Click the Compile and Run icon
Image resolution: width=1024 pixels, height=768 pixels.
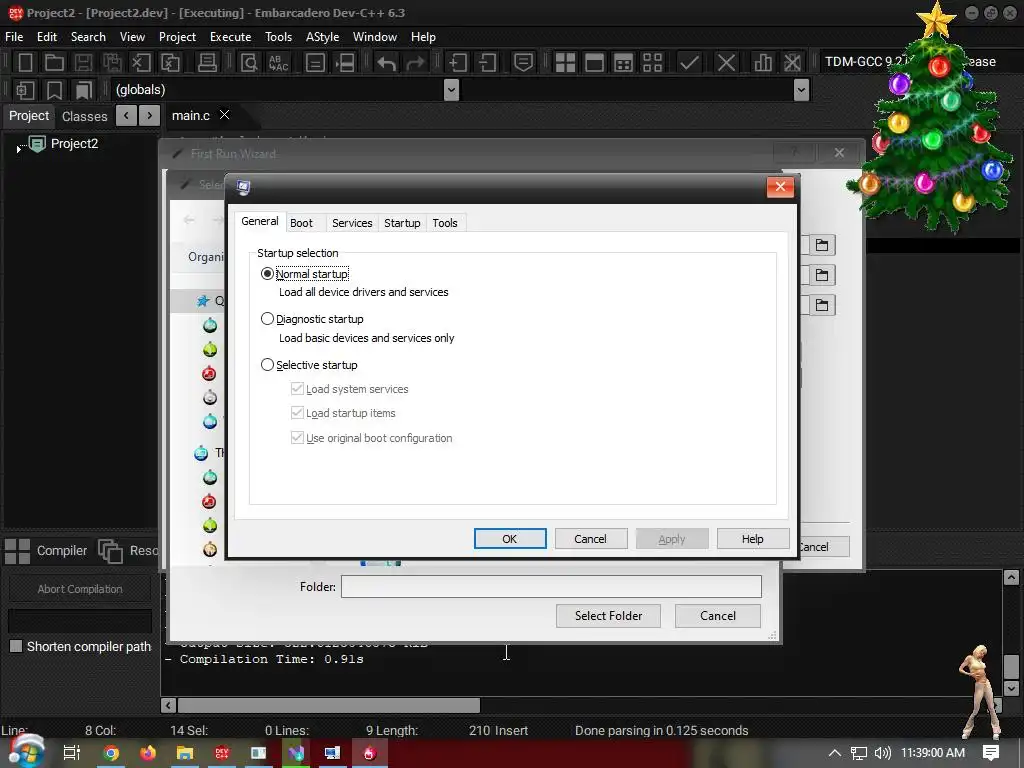[624, 63]
